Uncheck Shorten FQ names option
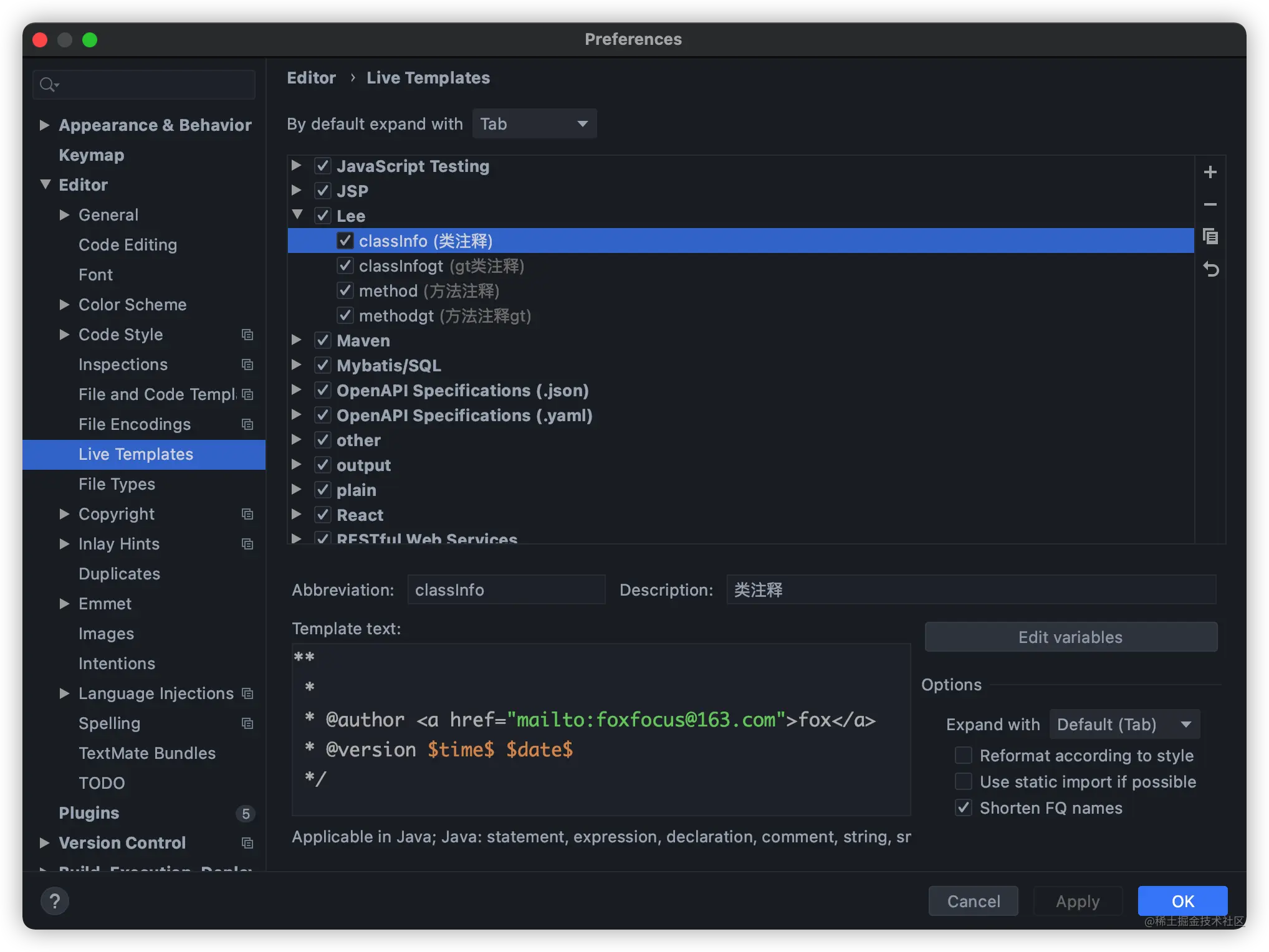The height and width of the screenshot is (952, 1269). (963, 807)
